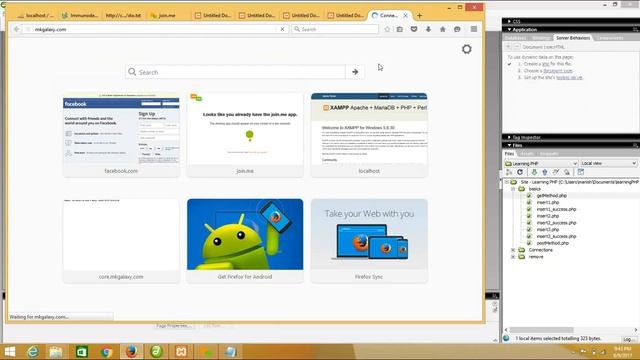This screenshot has height=360, width=640.
Task: Switch to the Components tab
Action: [x=610, y=38]
